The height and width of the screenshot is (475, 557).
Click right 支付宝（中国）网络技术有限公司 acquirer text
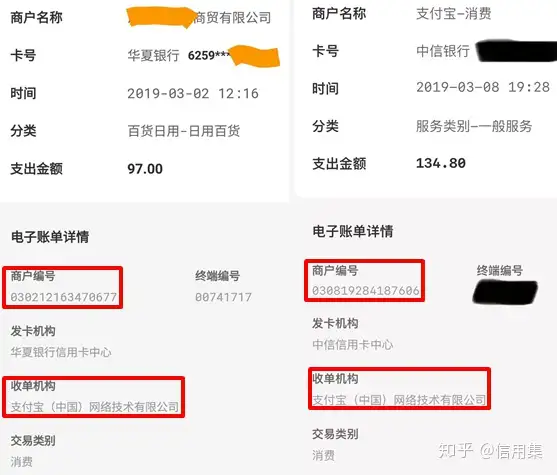399,400
